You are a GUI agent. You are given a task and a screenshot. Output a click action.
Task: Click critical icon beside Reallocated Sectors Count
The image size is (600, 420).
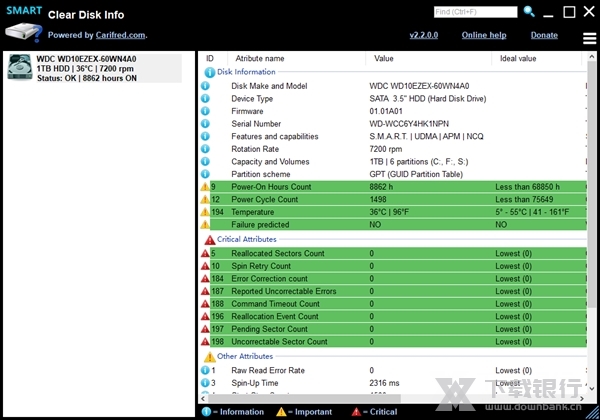[206, 254]
